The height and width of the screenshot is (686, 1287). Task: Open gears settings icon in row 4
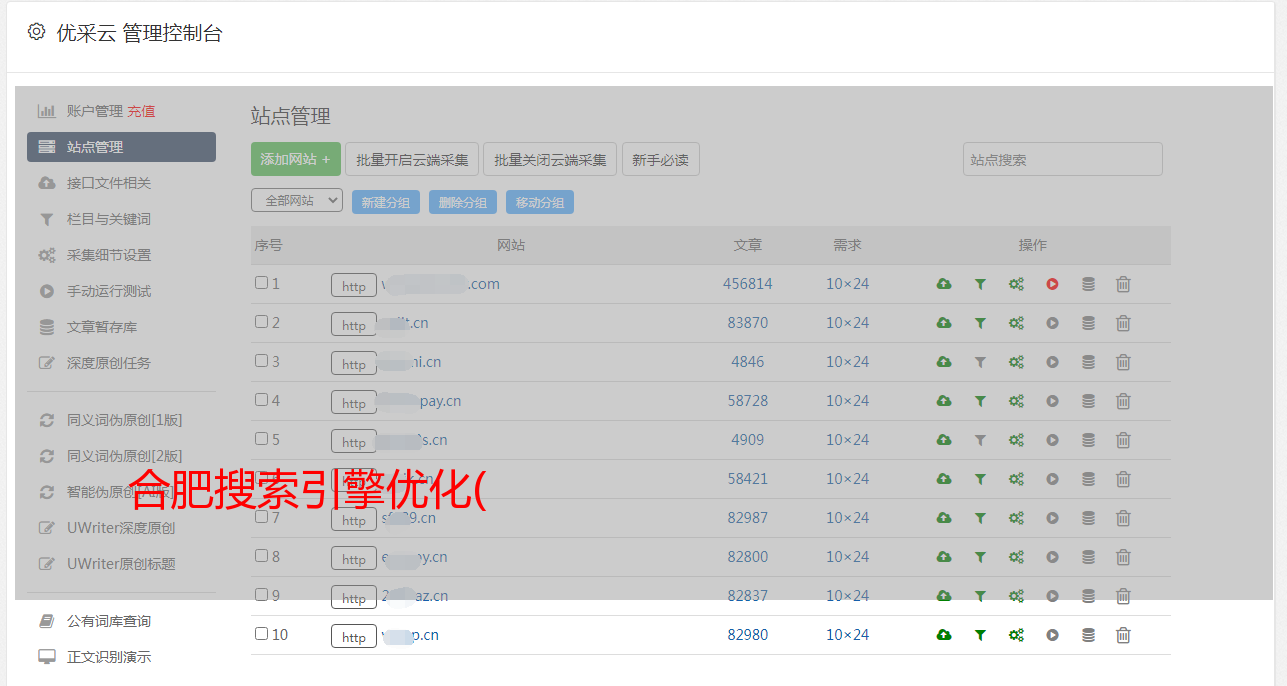click(1016, 401)
